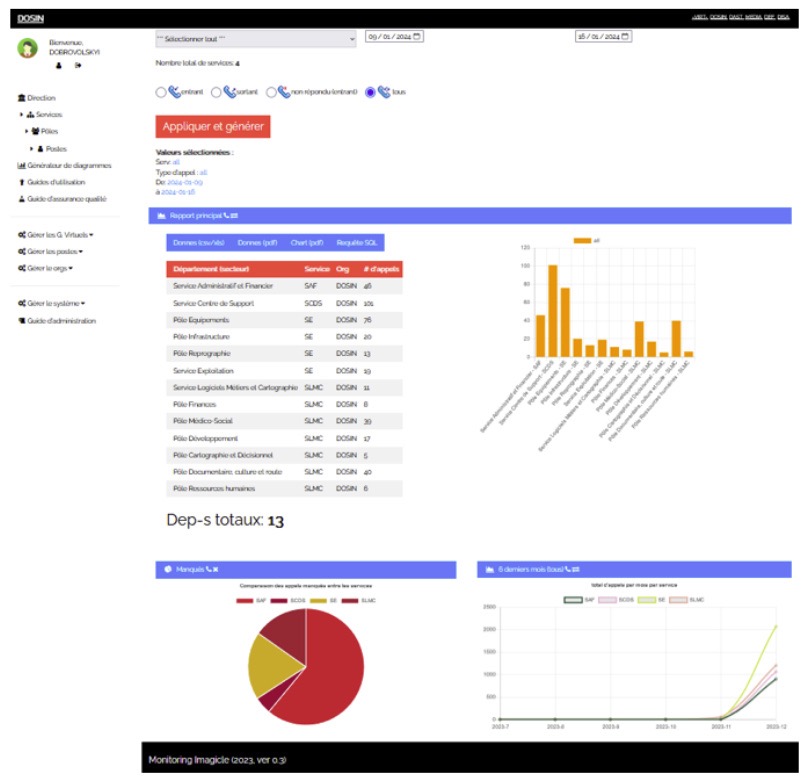This screenshot has width=809, height=780.
Task: Click the chart icon in the Rapport principal header
Action: [x=161, y=216]
